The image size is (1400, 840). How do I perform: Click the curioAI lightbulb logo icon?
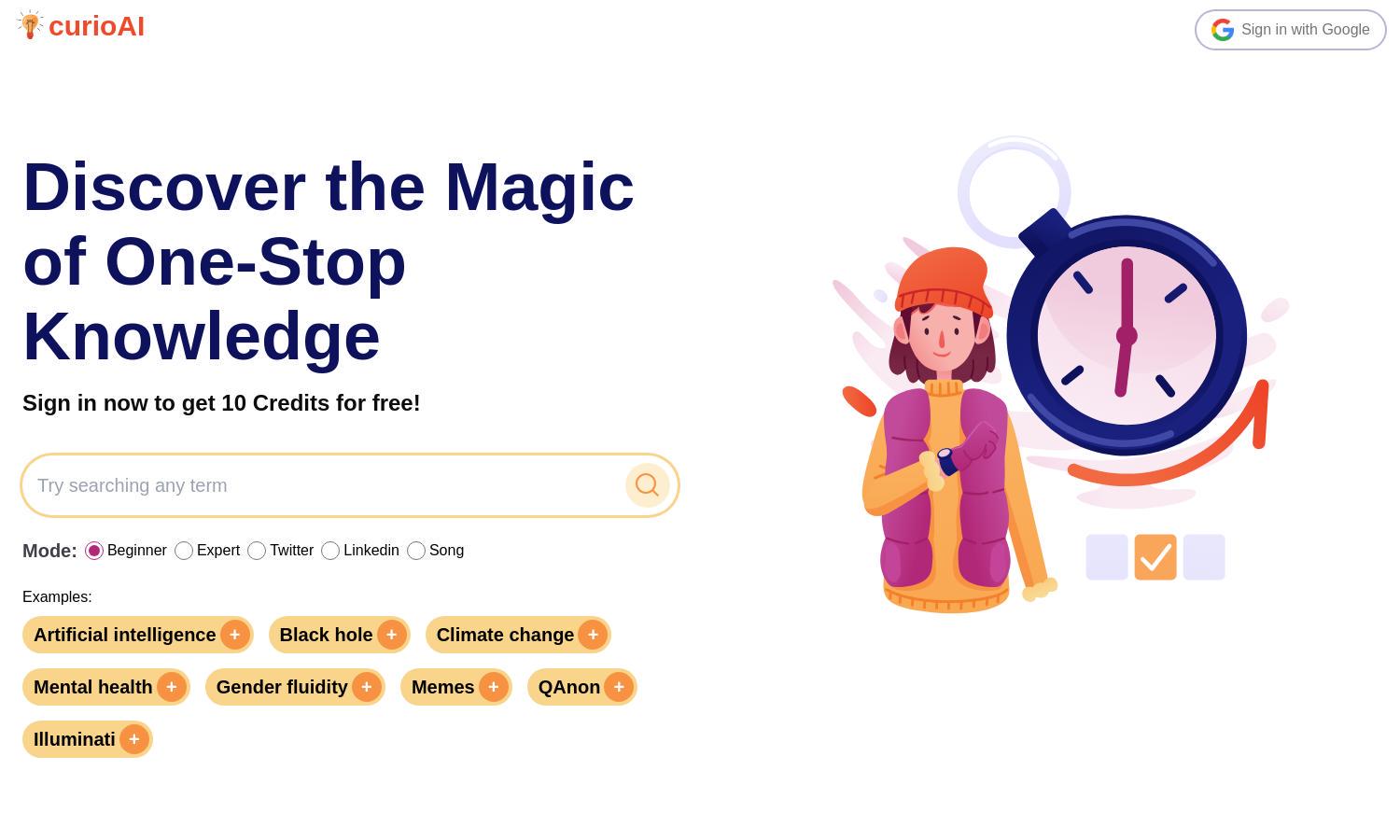pos(30,25)
